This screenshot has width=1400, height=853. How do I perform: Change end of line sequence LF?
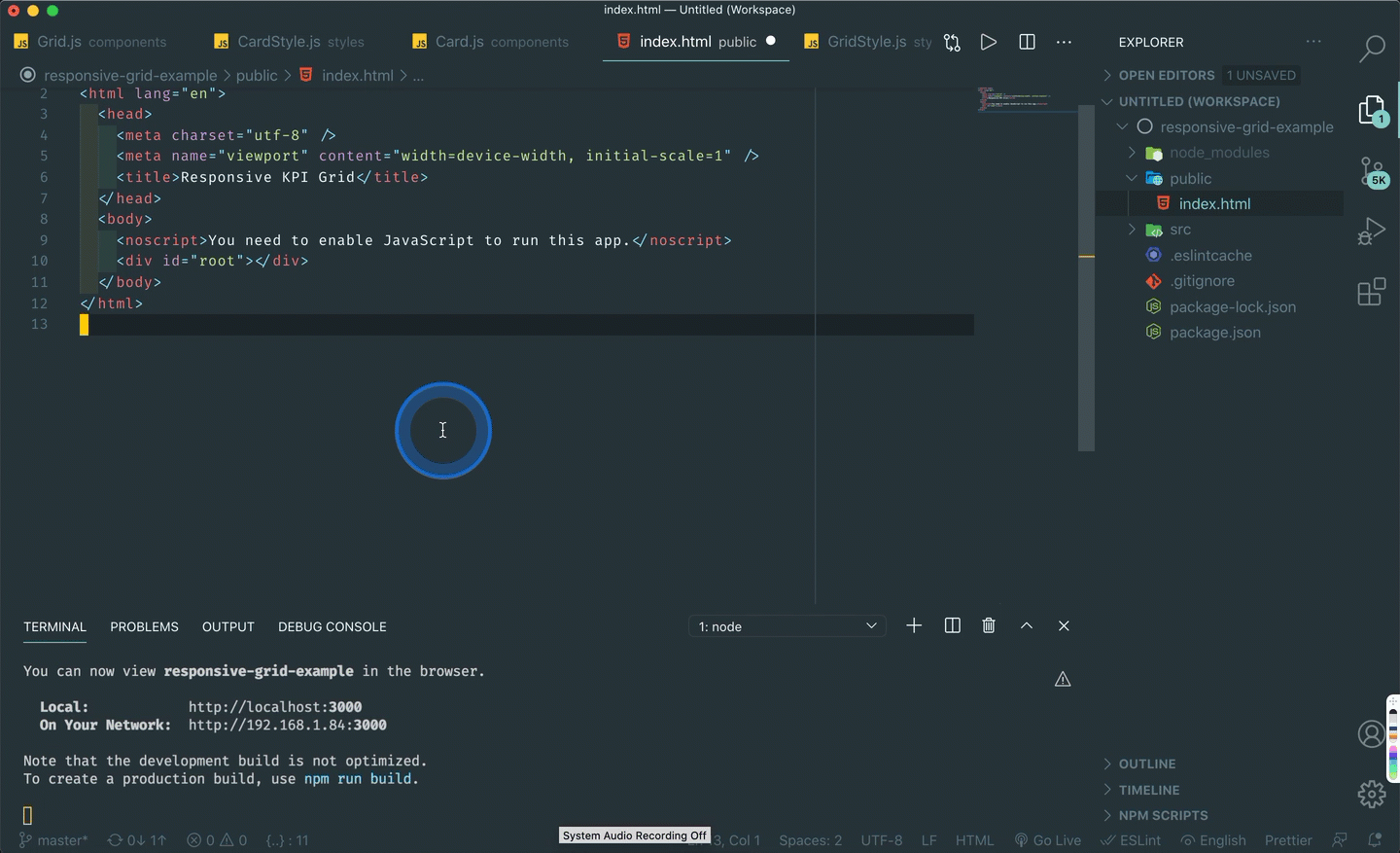(929, 839)
